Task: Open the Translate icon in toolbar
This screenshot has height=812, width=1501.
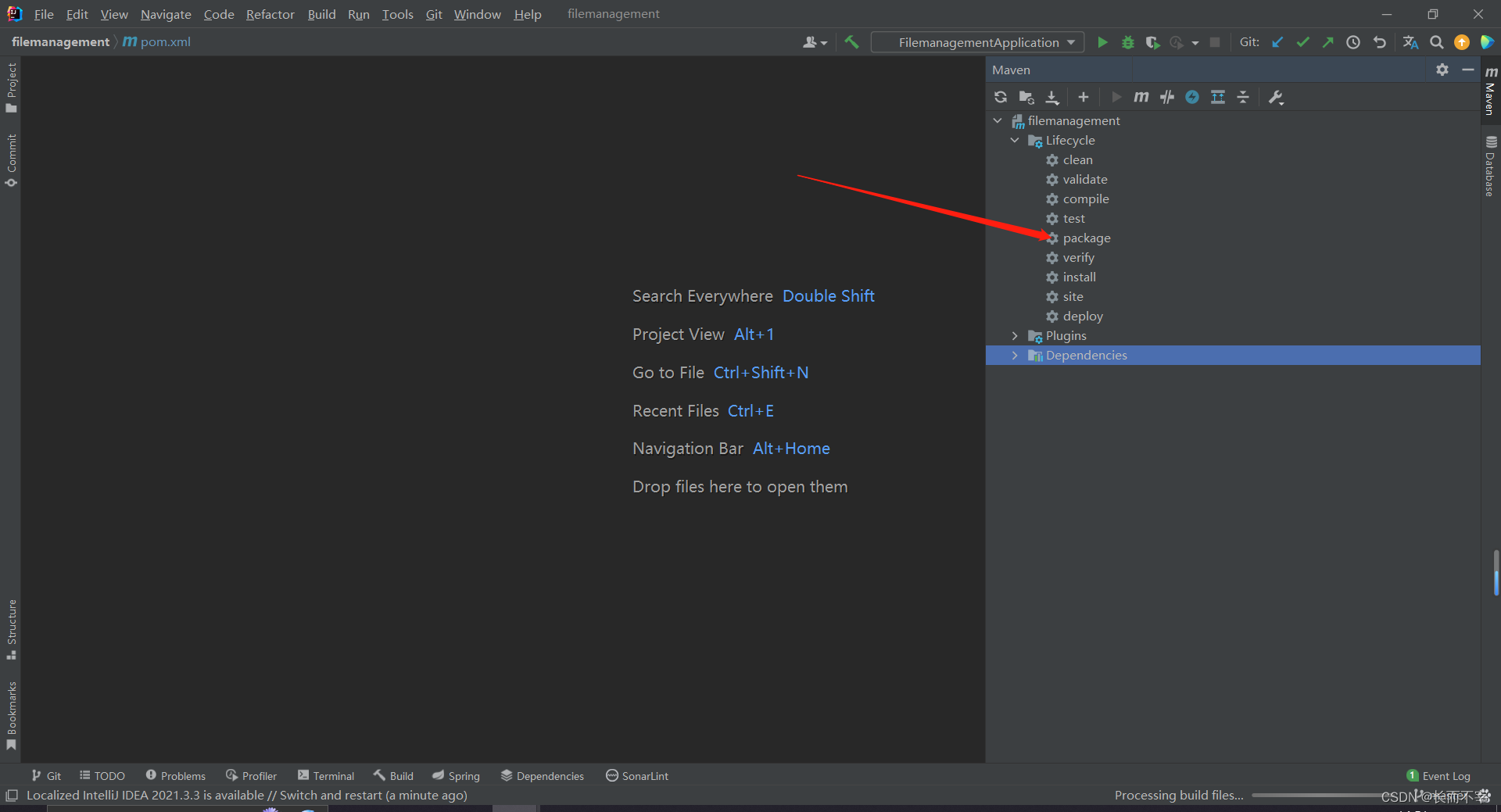Action: [1410, 42]
